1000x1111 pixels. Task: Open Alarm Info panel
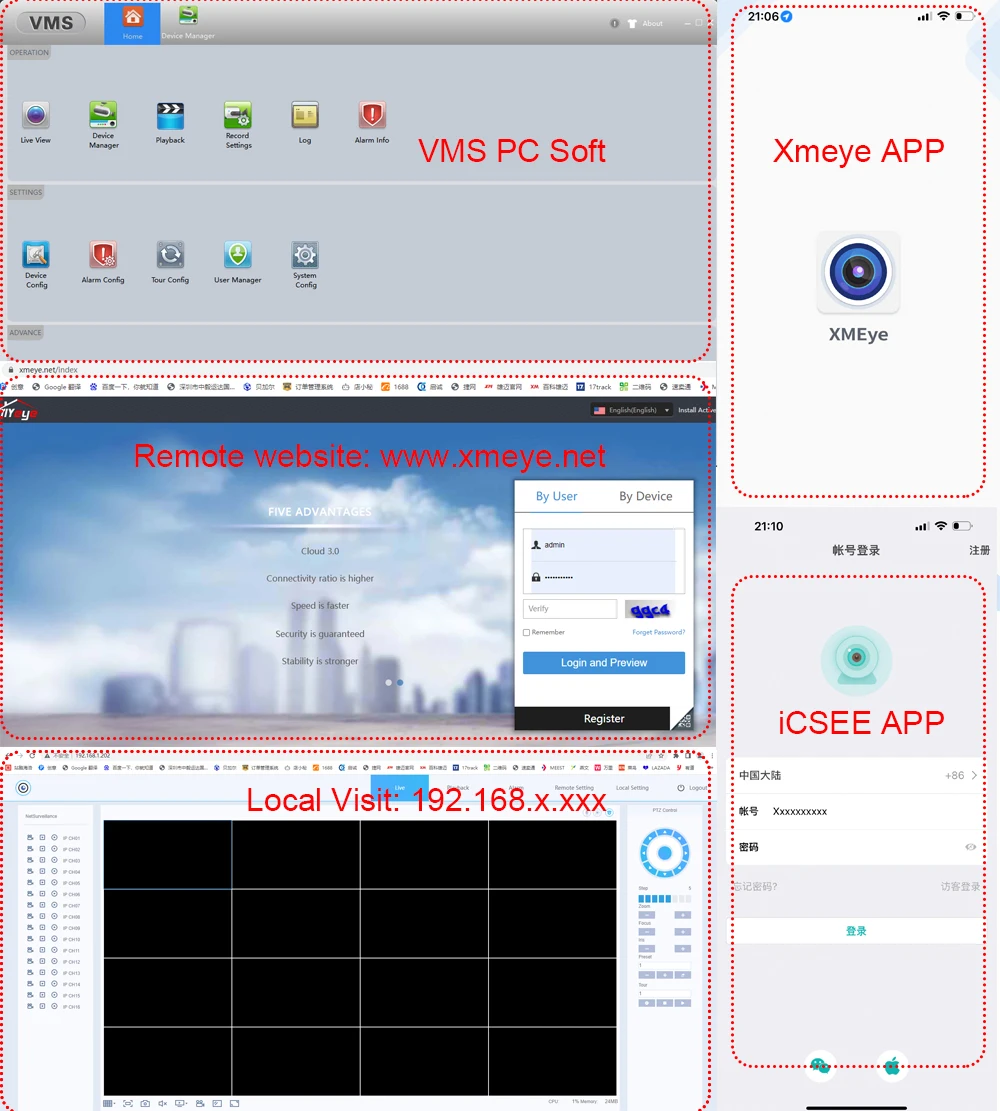pos(372,116)
